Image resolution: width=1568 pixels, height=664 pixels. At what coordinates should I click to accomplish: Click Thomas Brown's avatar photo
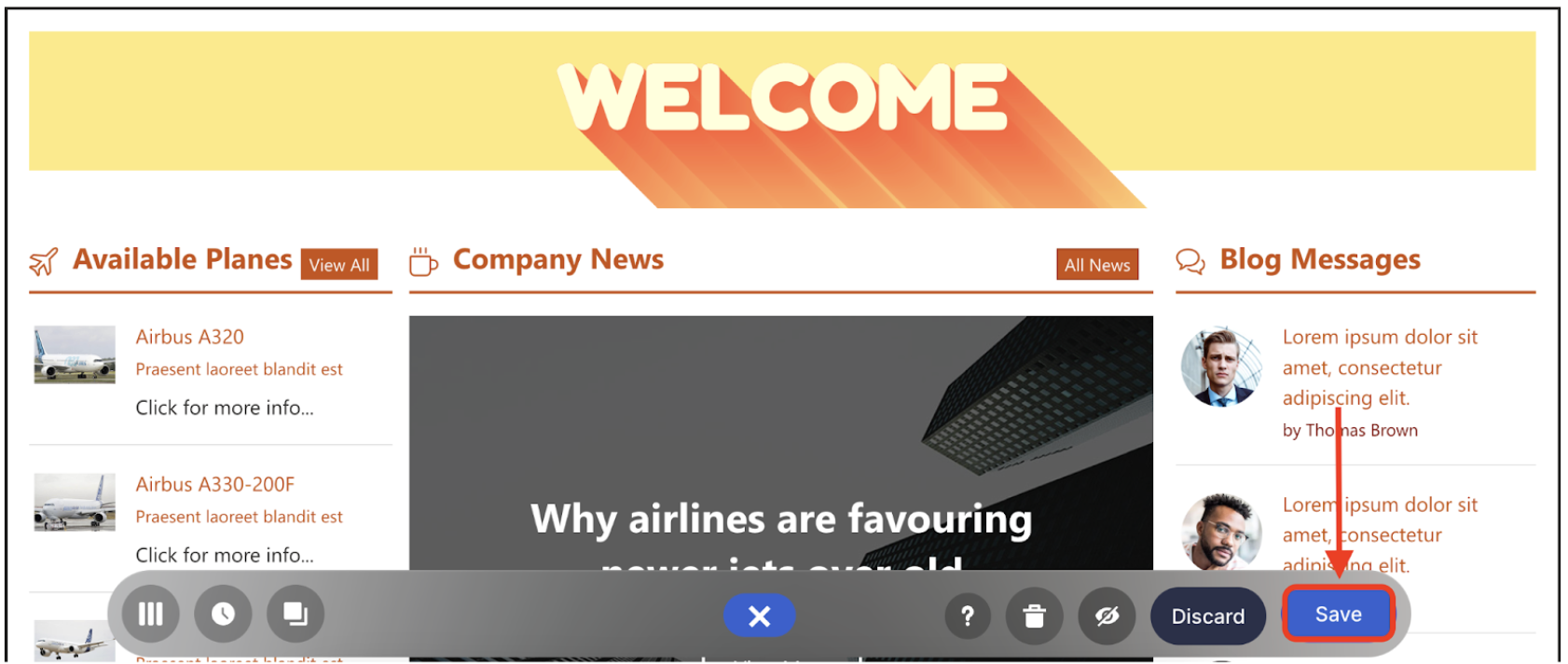[1220, 367]
